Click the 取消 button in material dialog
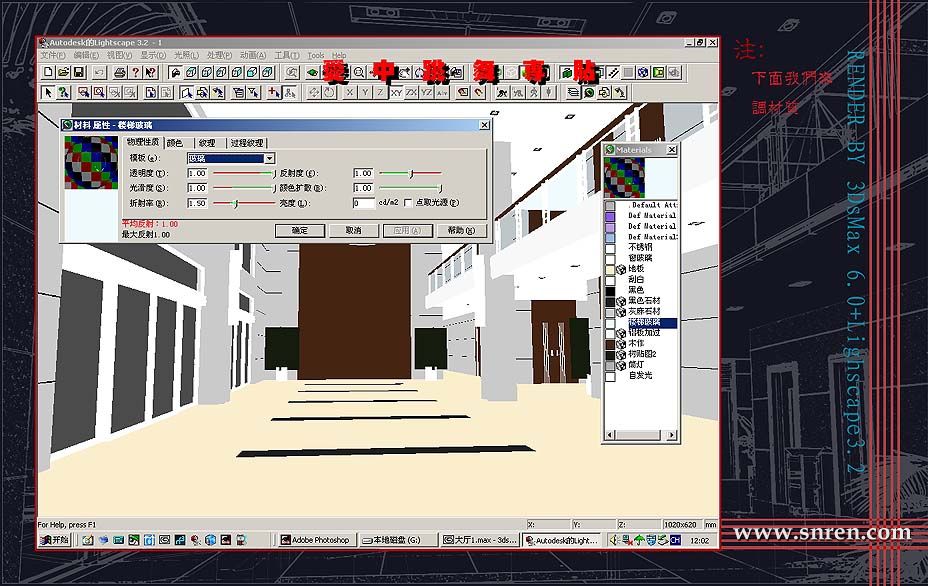Image resolution: width=928 pixels, height=586 pixels. tap(354, 230)
